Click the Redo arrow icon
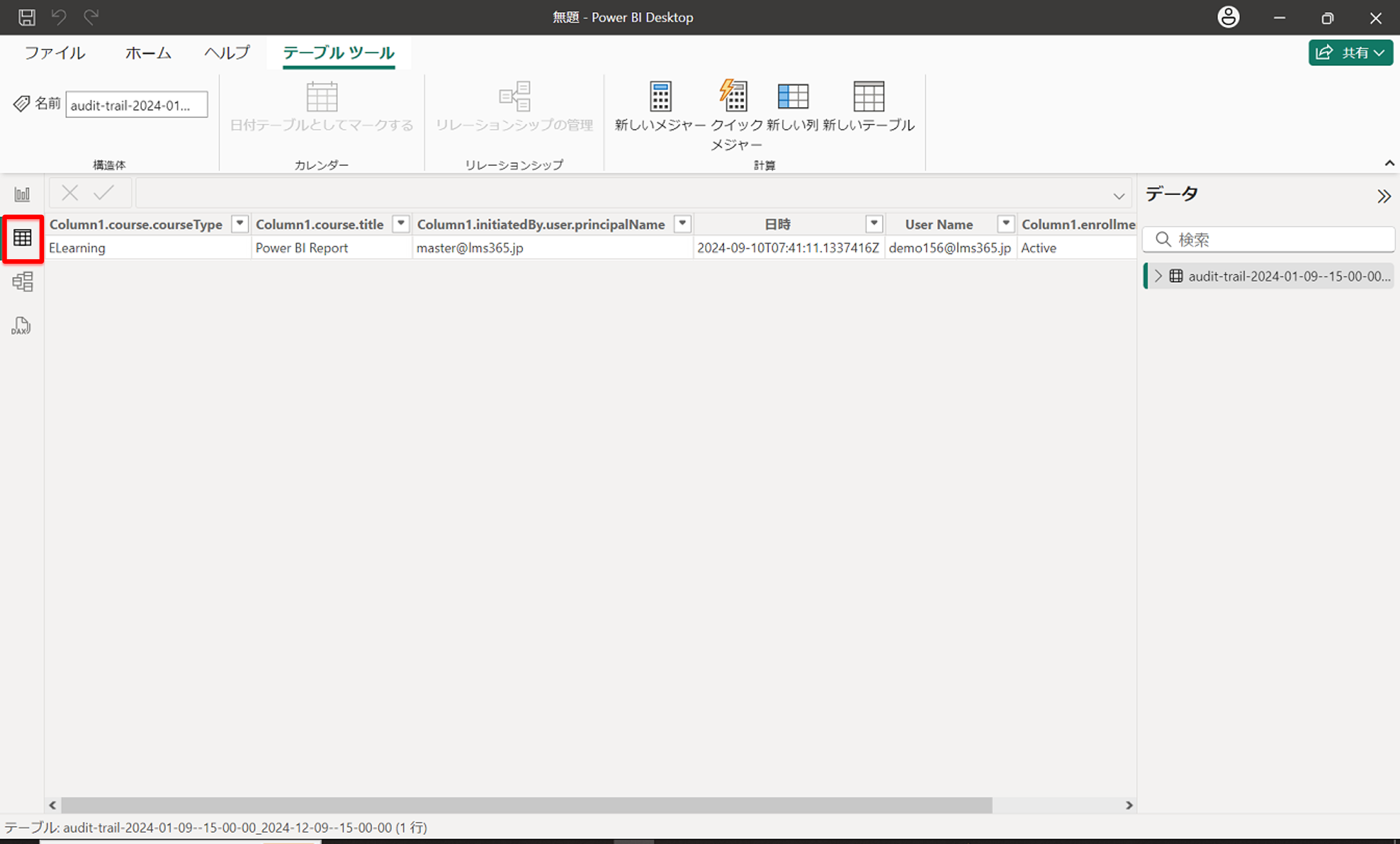Viewport: 1400px width, 844px height. pyautogui.click(x=91, y=17)
